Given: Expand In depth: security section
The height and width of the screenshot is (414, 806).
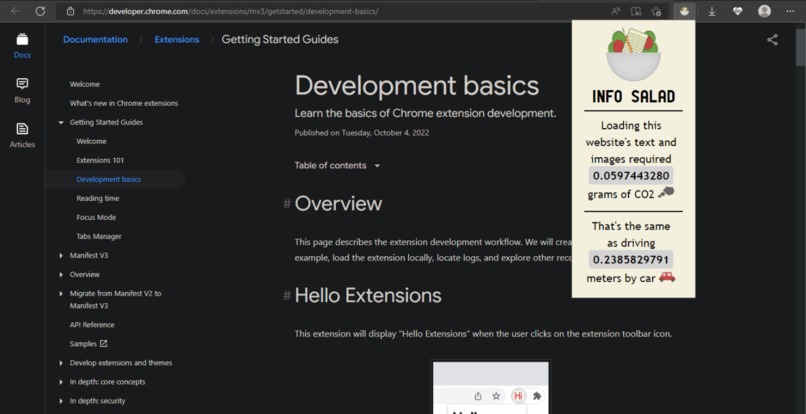Looking at the screenshot, I should [61, 401].
